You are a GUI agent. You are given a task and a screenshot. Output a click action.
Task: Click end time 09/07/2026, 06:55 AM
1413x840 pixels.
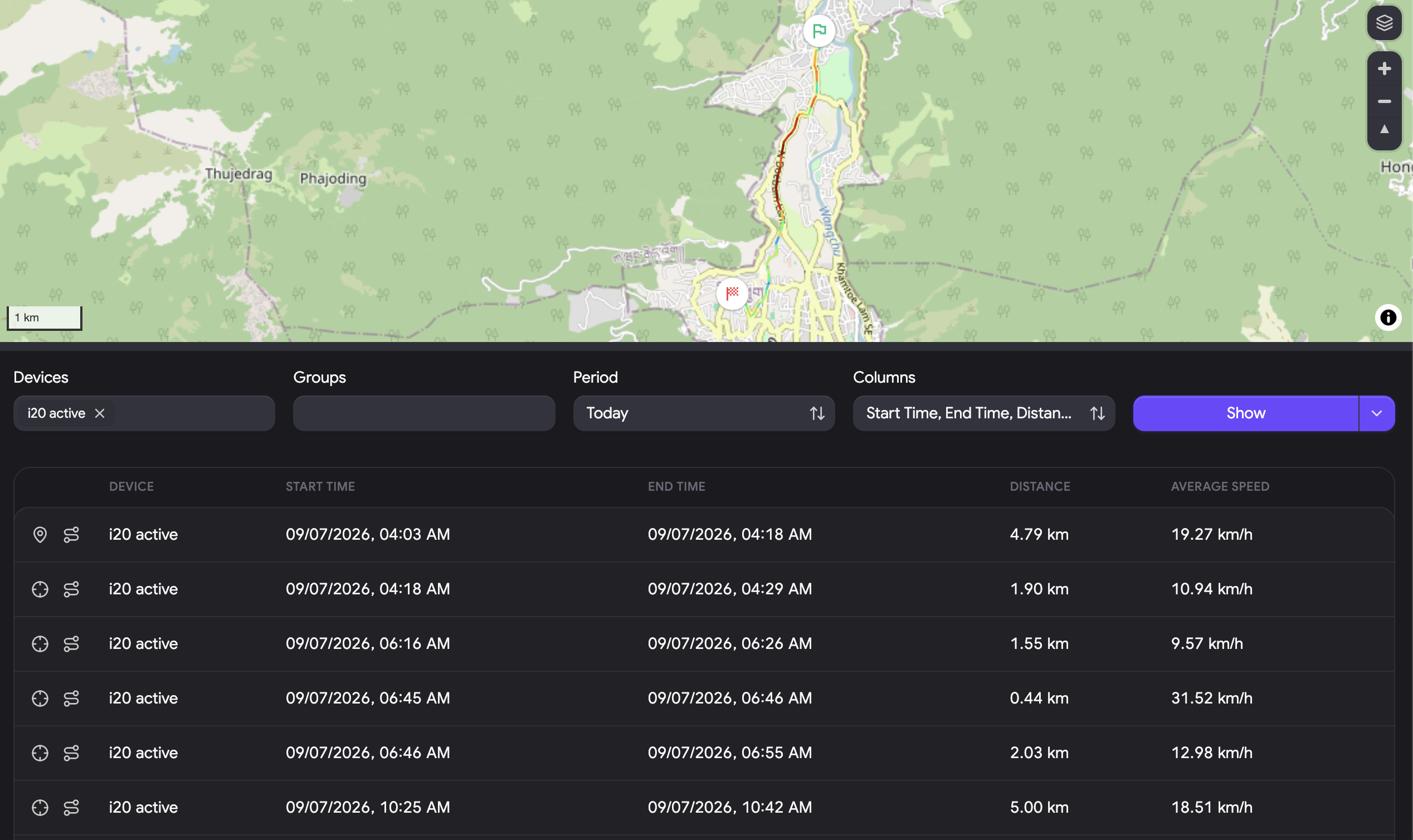coord(729,753)
